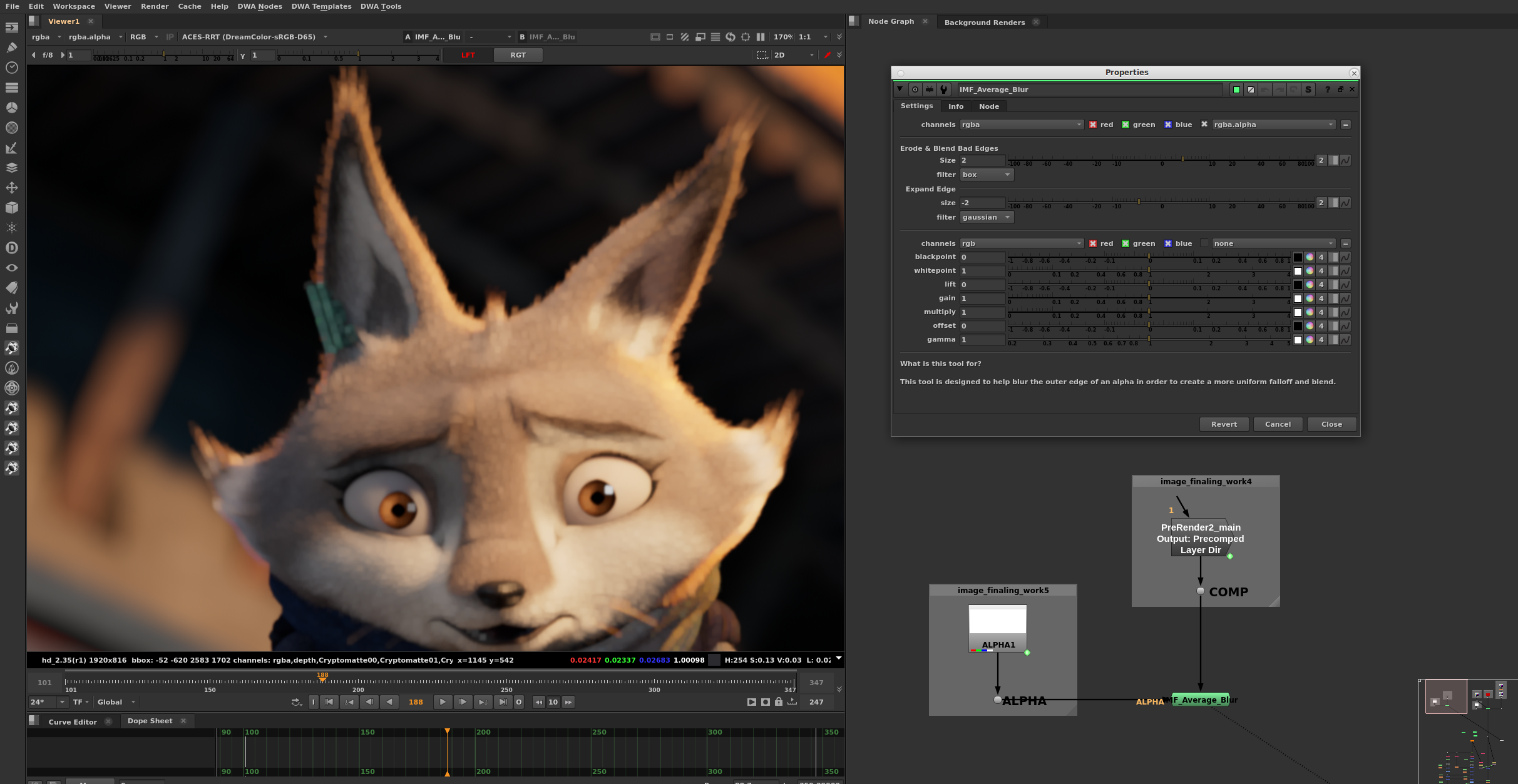Toggle the blue channel checkbox in rgba row
This screenshot has height=784, width=1518.
1168,125
